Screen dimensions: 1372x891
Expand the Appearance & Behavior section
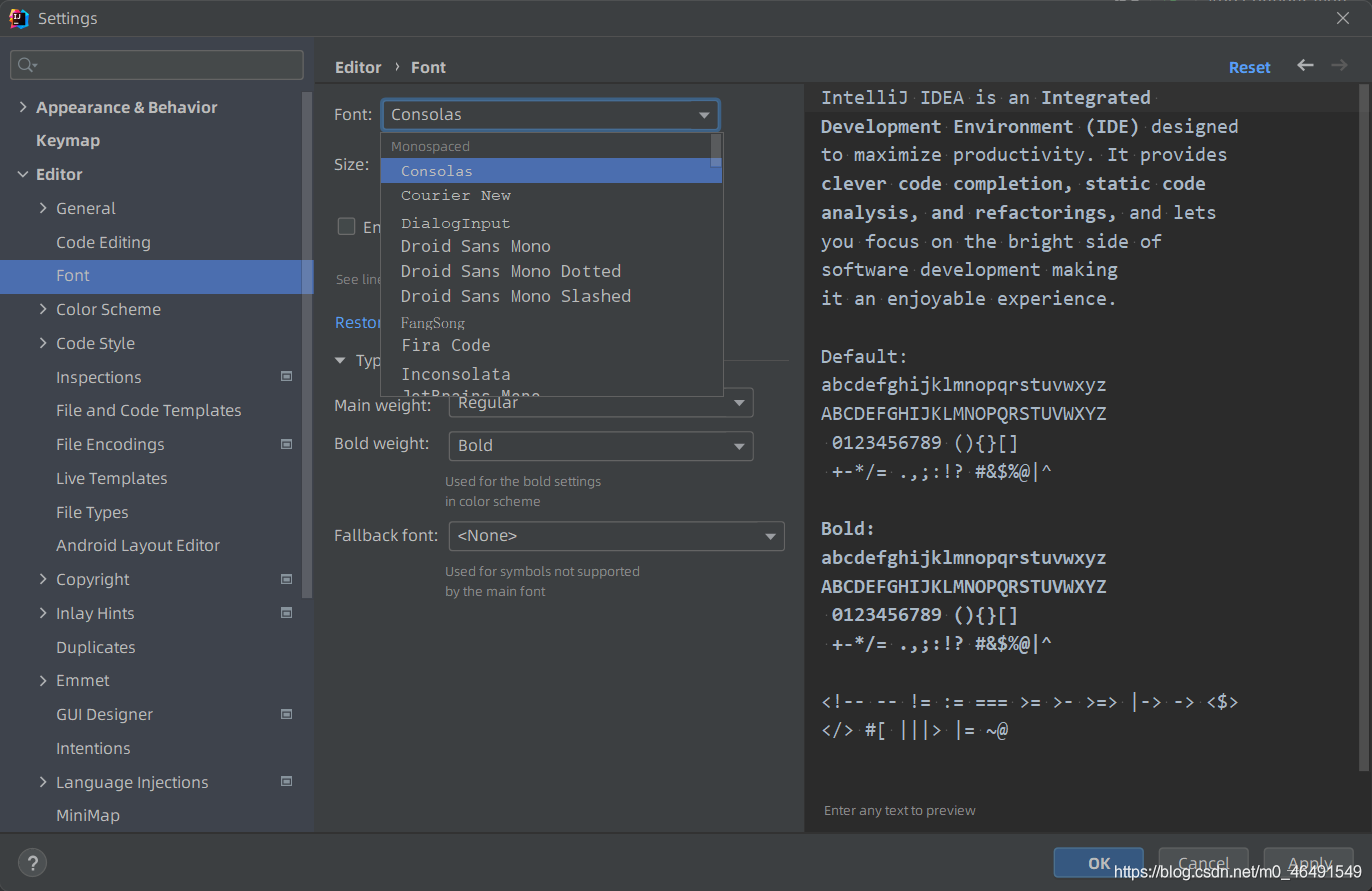[23, 107]
